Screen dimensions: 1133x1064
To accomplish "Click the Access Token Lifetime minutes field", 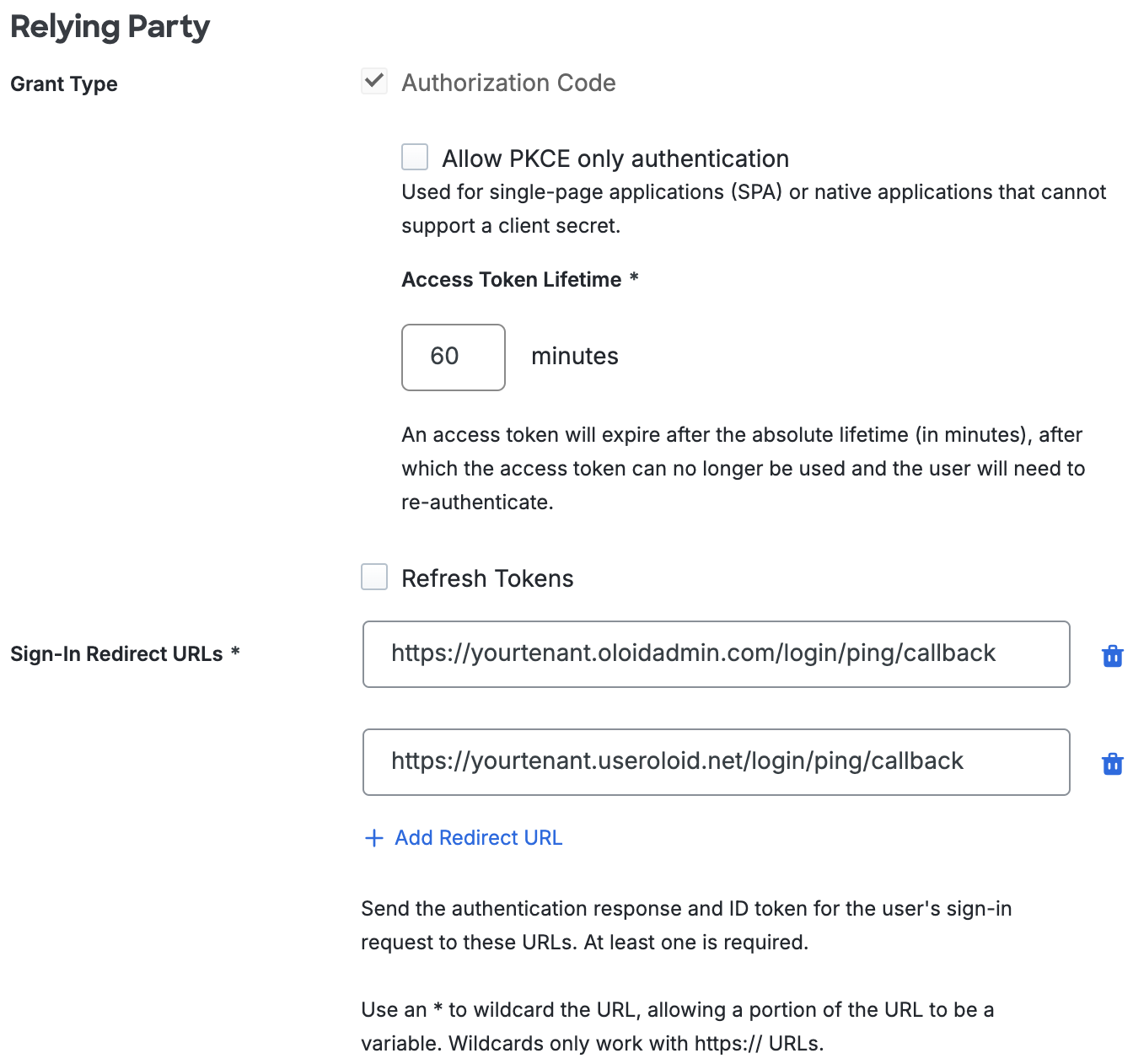I will click(x=453, y=357).
